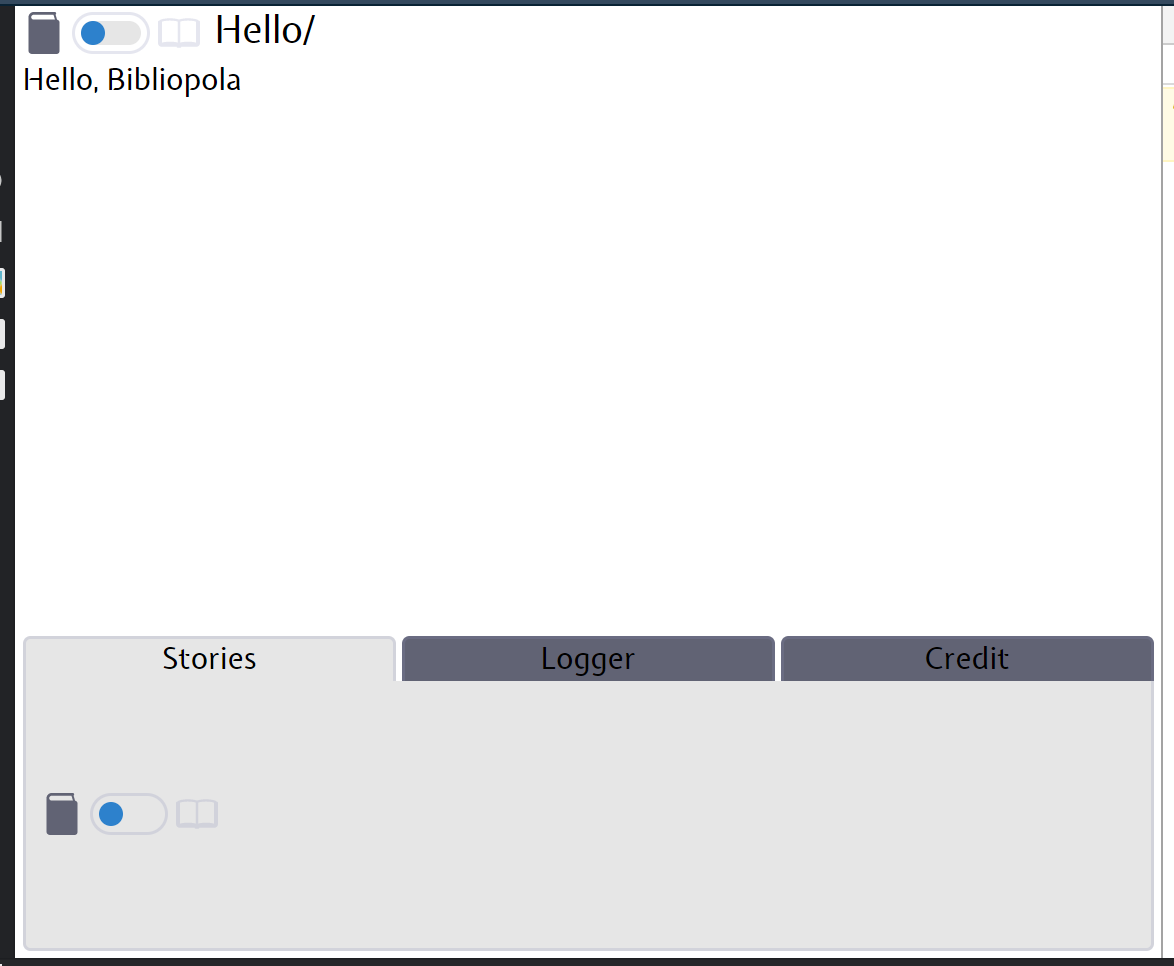Click the colorful icon on the left edge
This screenshot has width=1174, height=966.
pos(2,283)
